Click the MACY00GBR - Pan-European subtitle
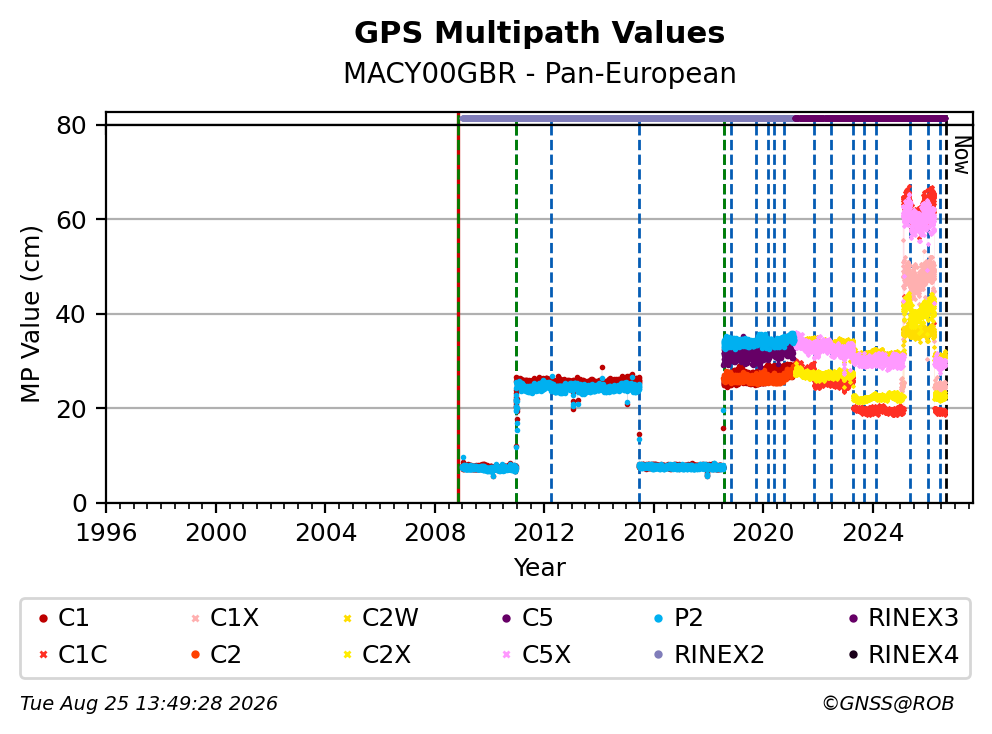Image resolution: width=992 pixels, height=734 pixels. [x=539, y=73]
